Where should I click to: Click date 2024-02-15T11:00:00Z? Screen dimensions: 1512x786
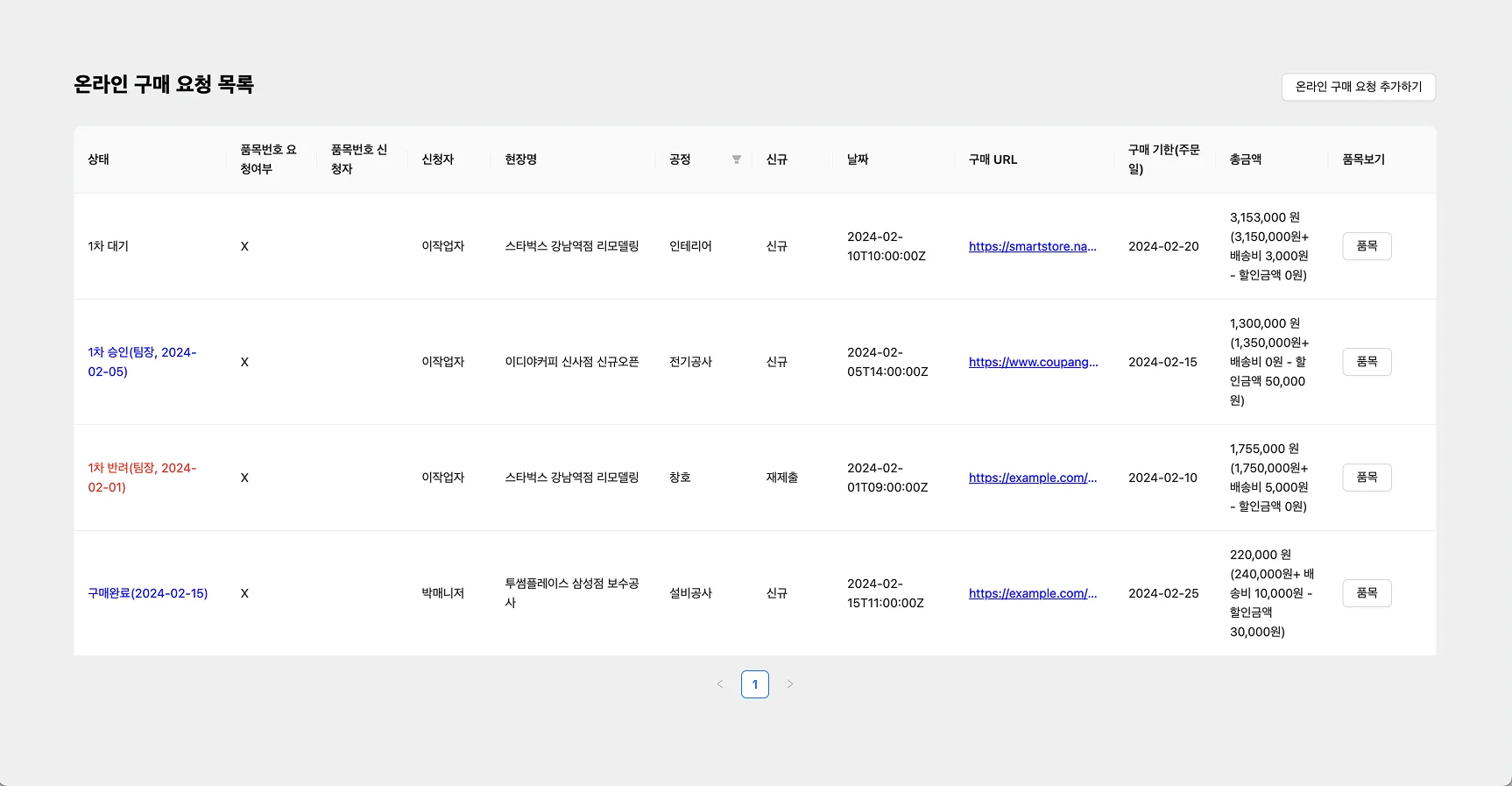coord(886,593)
